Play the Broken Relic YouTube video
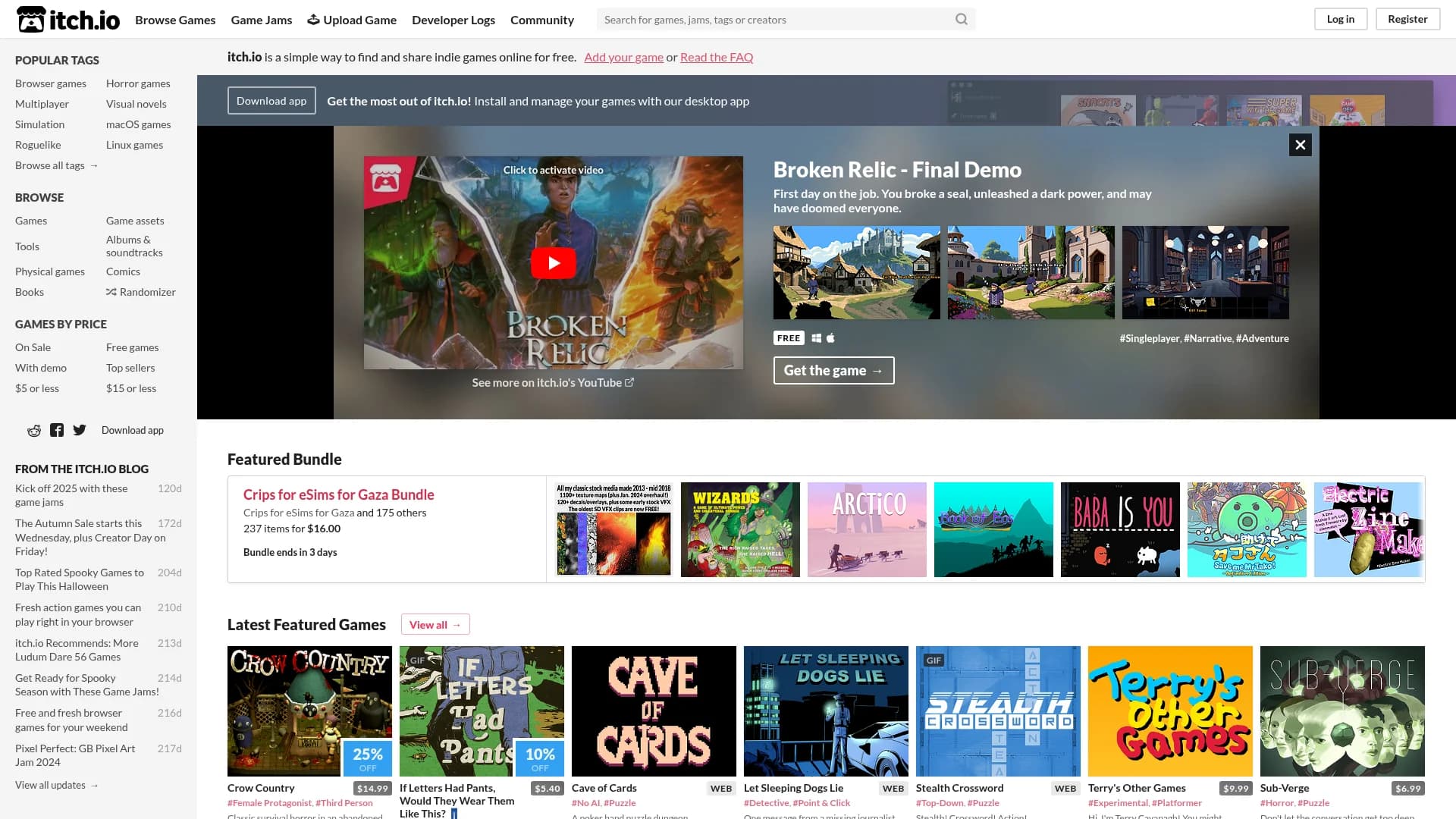This screenshot has width=1456, height=819. 553,263
